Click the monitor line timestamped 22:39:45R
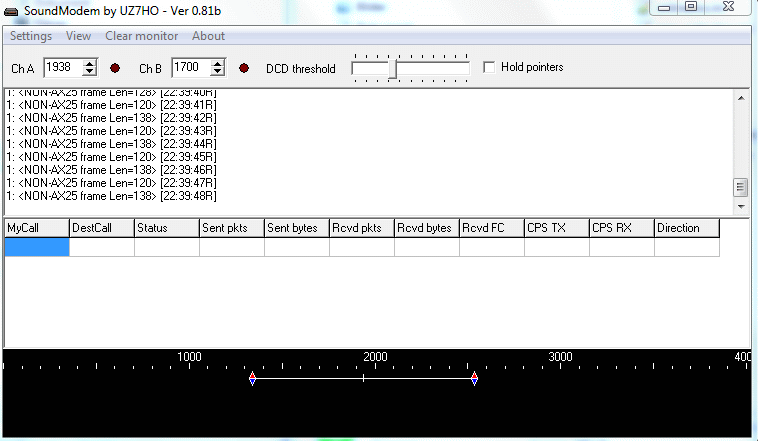This screenshot has width=758, height=441. [x=111, y=157]
